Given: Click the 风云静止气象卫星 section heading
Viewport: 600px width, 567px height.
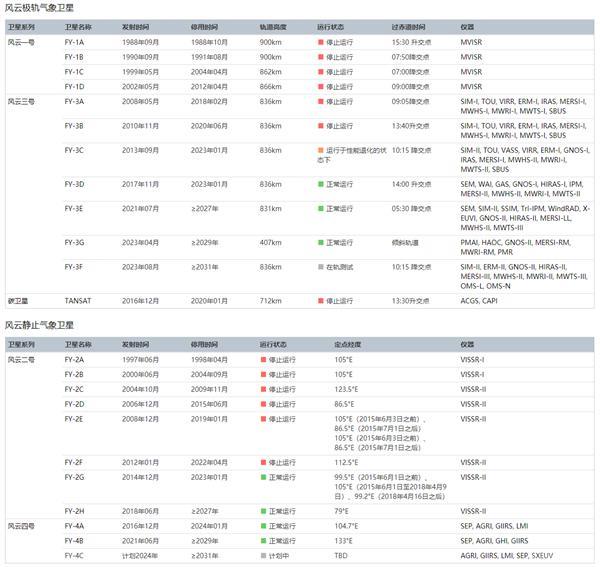Looking at the screenshot, I should [38, 325].
